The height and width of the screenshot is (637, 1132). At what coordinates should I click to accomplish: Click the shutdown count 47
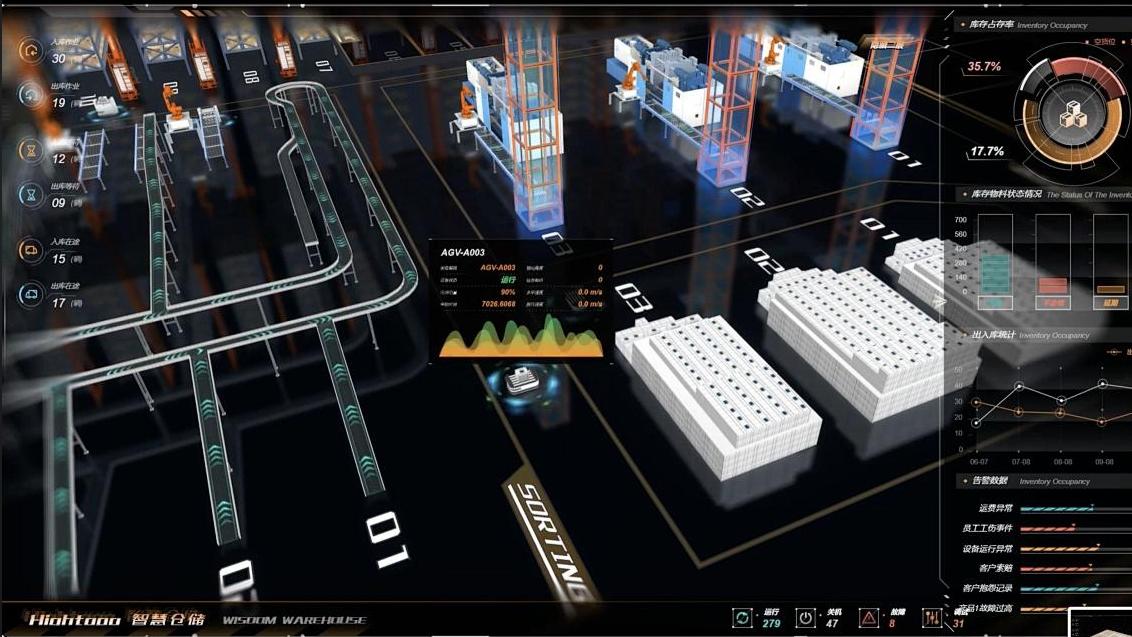pyautogui.click(x=832, y=623)
